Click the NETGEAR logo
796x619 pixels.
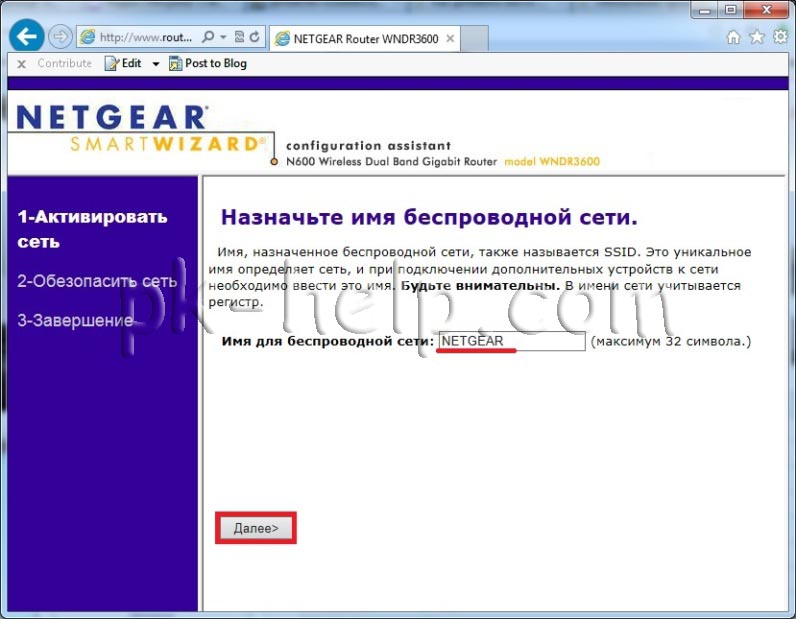(112, 117)
